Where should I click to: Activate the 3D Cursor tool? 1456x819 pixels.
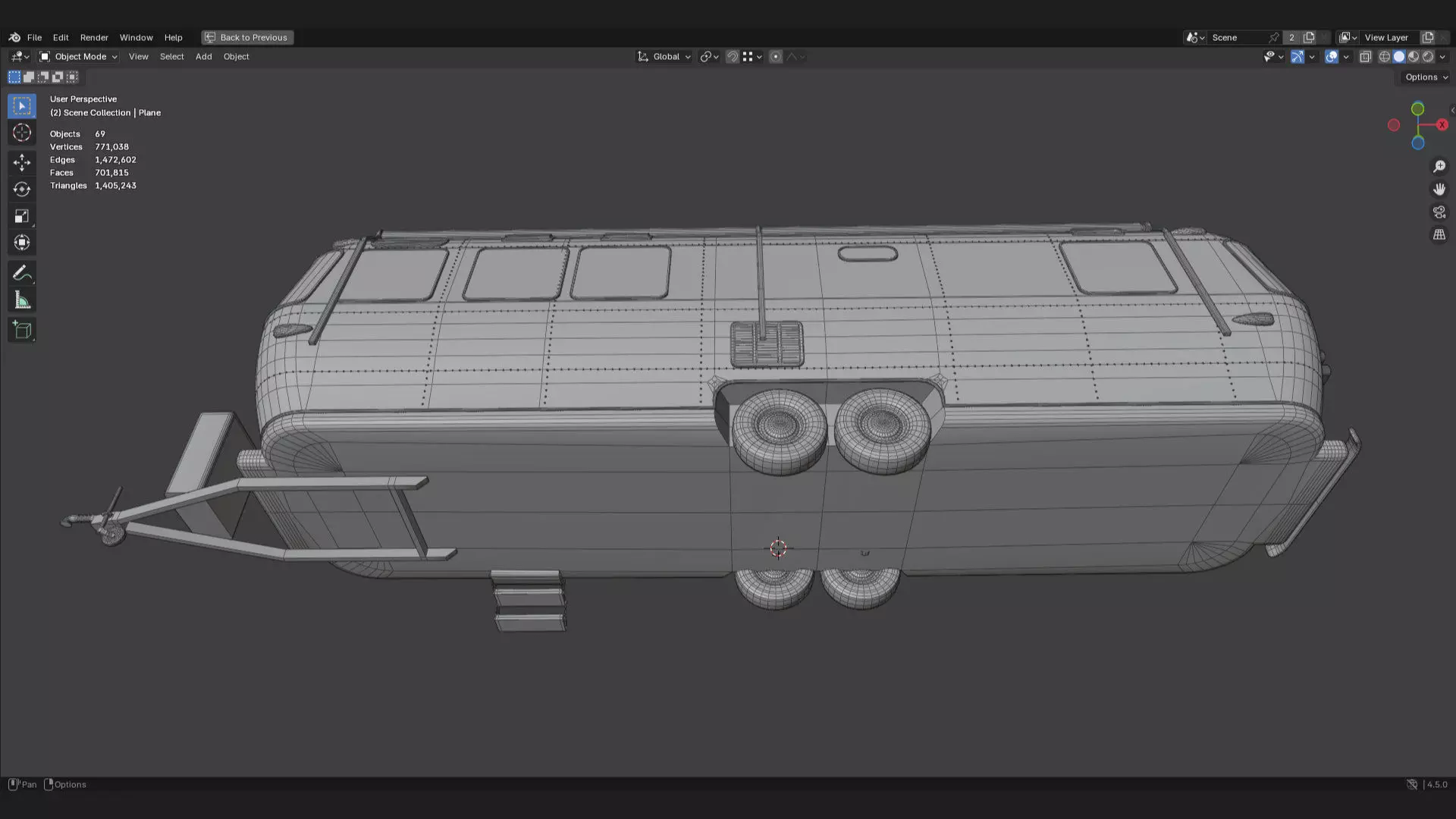21,133
